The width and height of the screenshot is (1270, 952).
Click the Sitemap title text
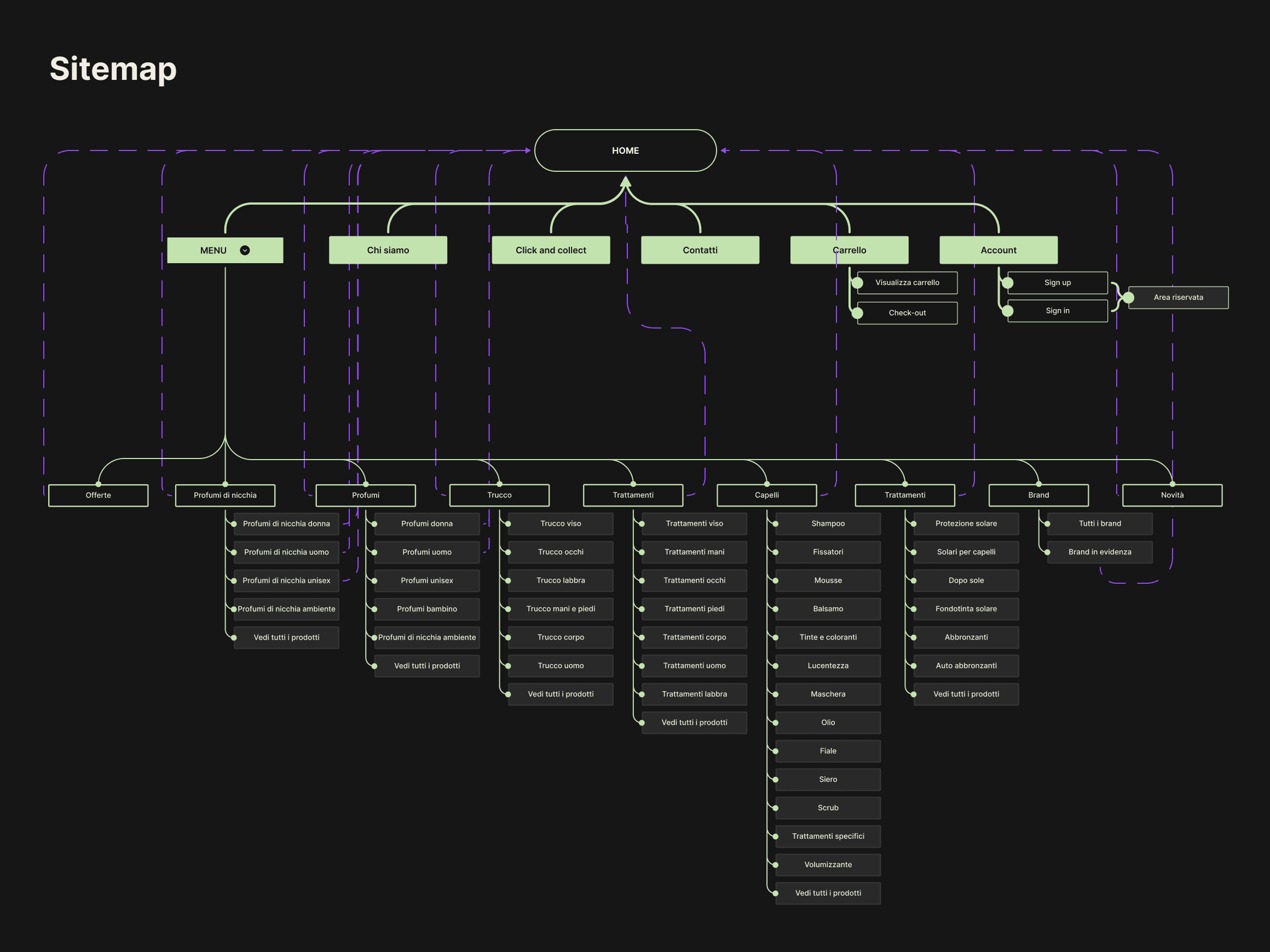[x=113, y=69]
